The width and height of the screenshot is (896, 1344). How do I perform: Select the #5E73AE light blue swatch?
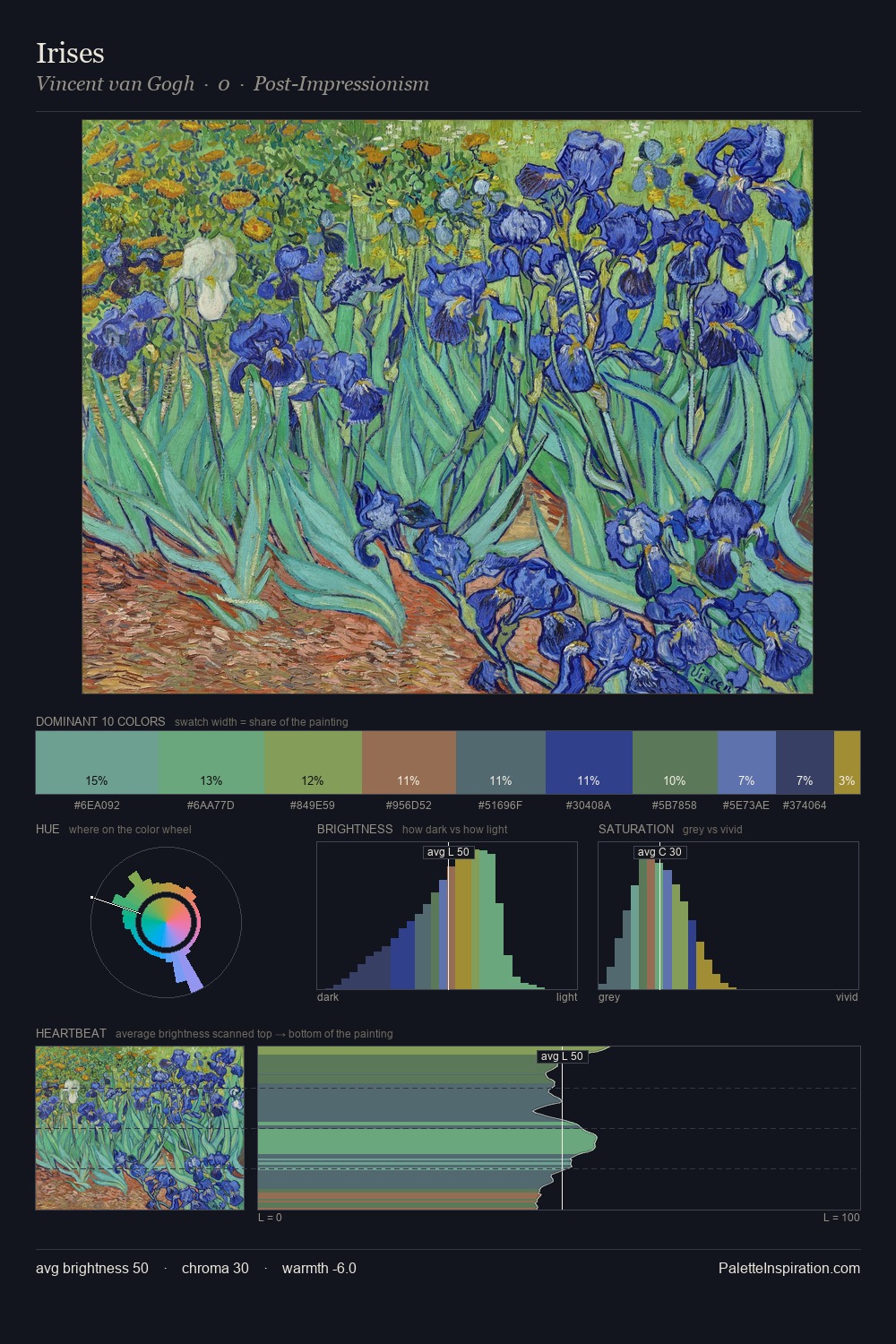coord(746,762)
